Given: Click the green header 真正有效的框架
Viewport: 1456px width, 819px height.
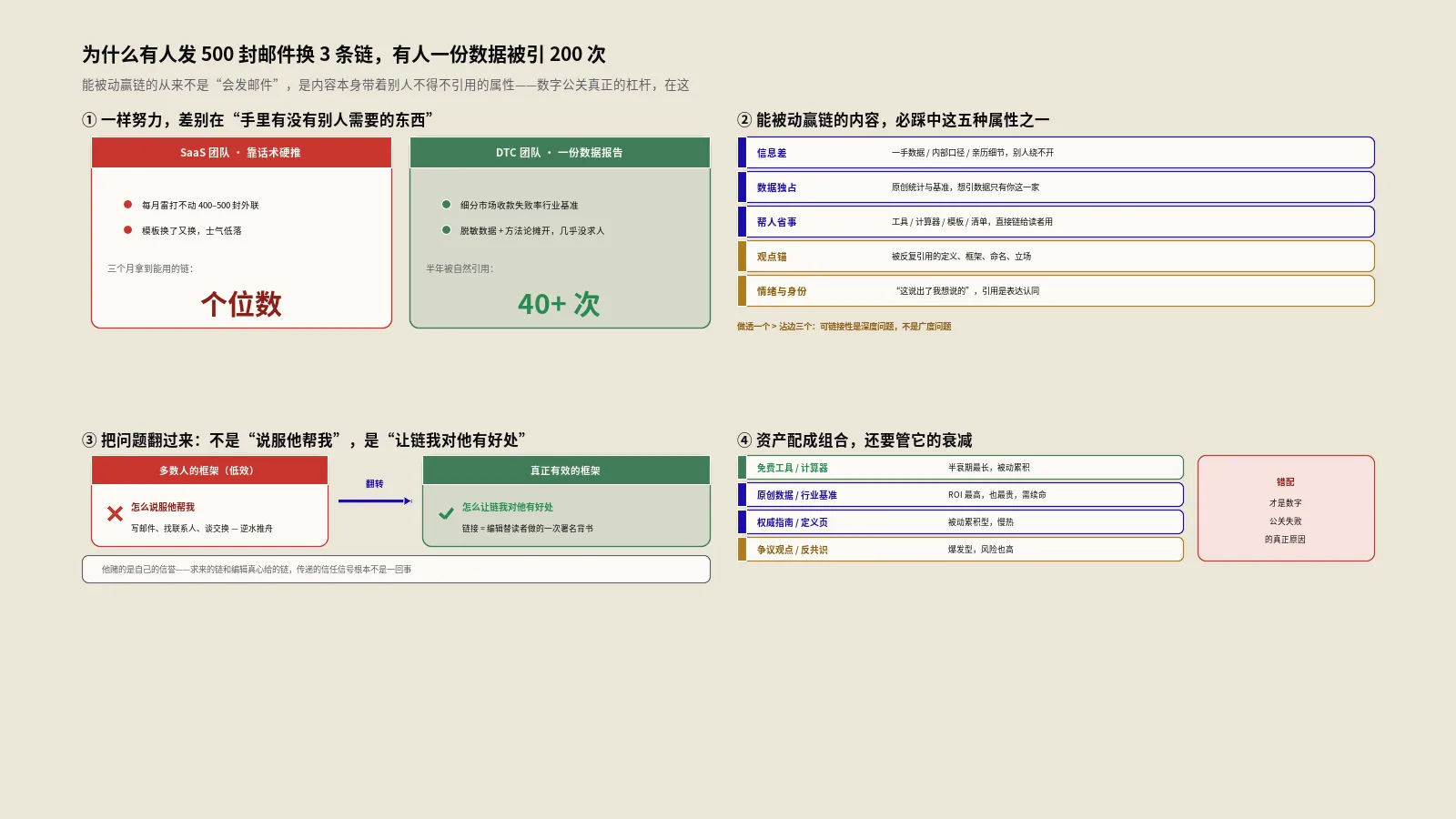Looking at the screenshot, I should pyautogui.click(x=566, y=470).
